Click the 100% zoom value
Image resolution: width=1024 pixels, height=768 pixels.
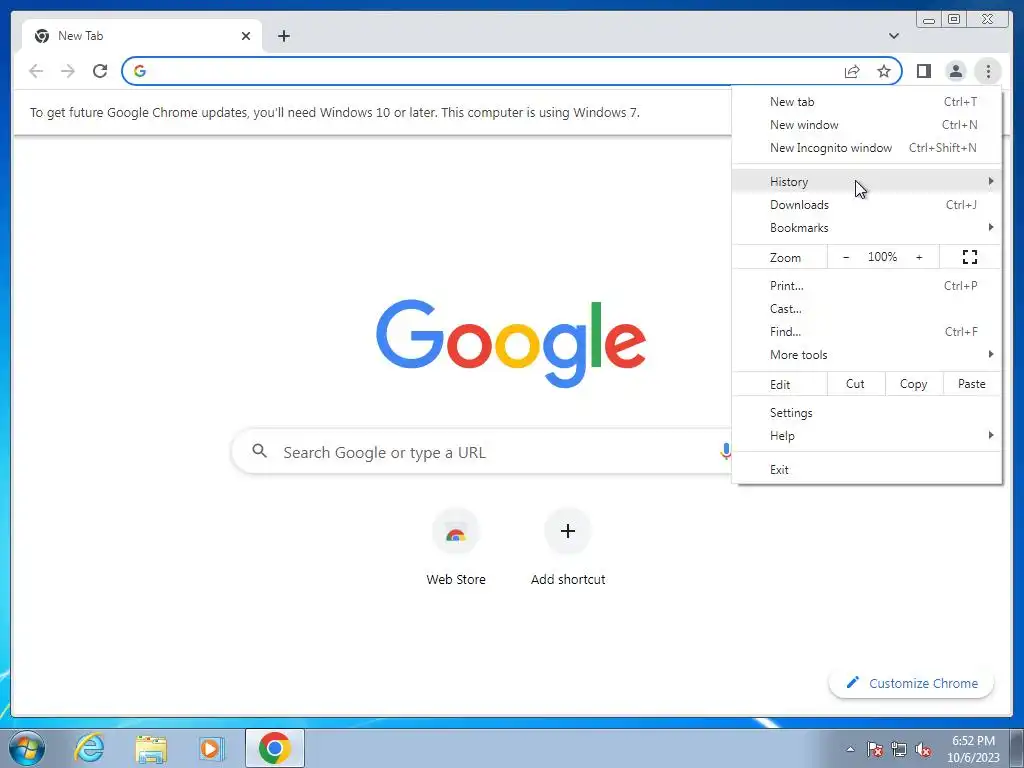[x=882, y=257]
